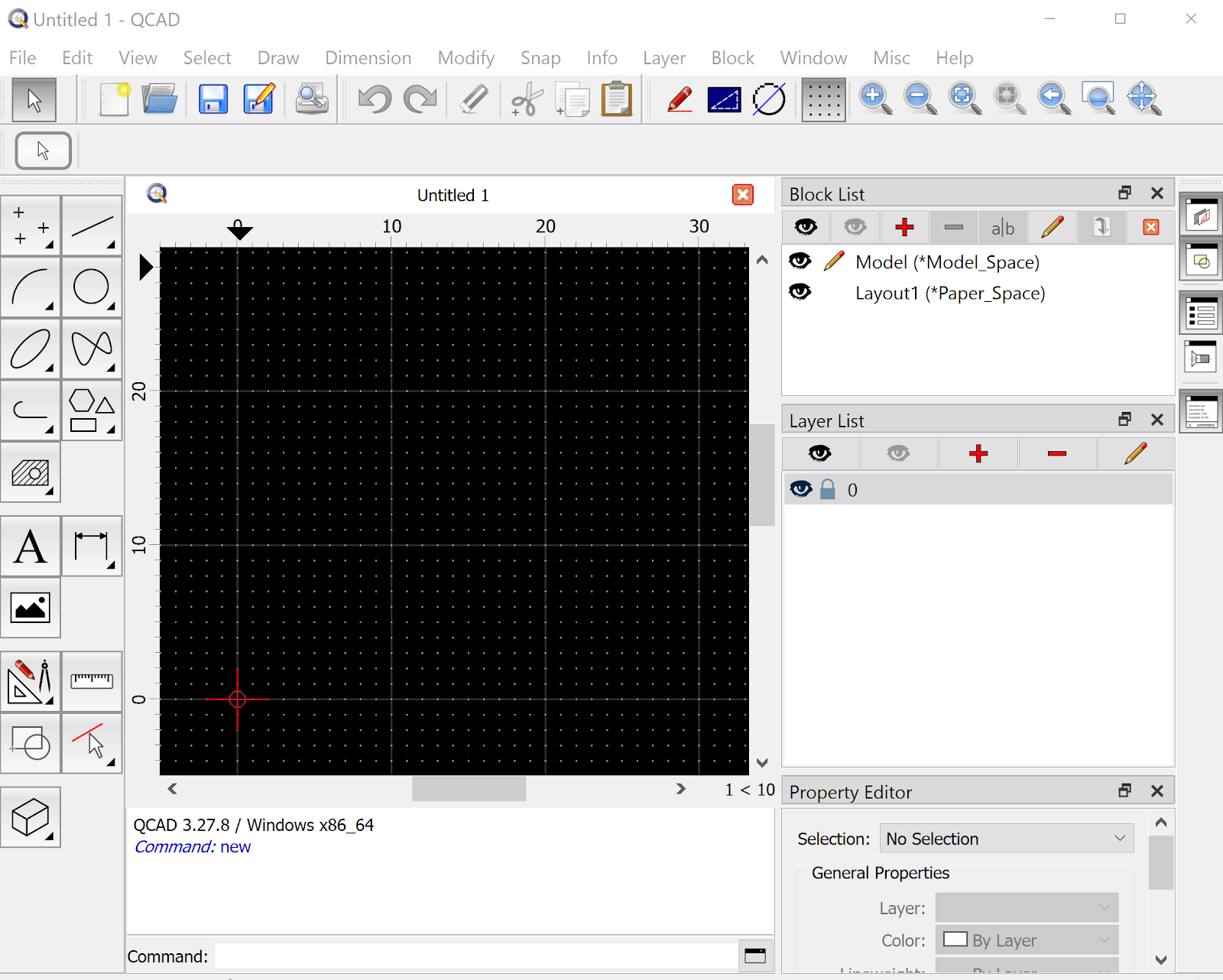Screen dimensions: 1223x980
Task: Open the Snap menu
Action: coord(540,58)
